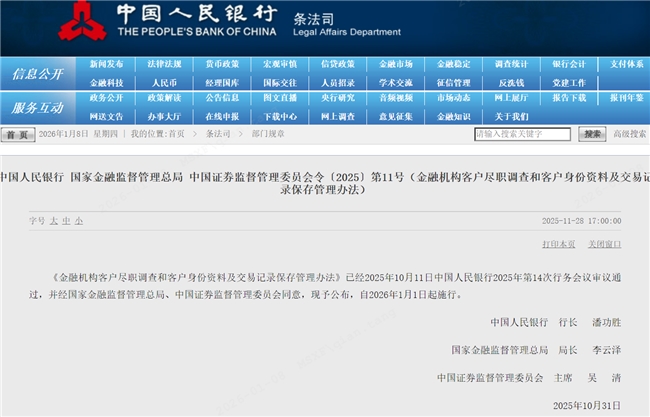Click the 首页 home button
This screenshot has height=417, width=650.
pyautogui.click(x=18, y=135)
